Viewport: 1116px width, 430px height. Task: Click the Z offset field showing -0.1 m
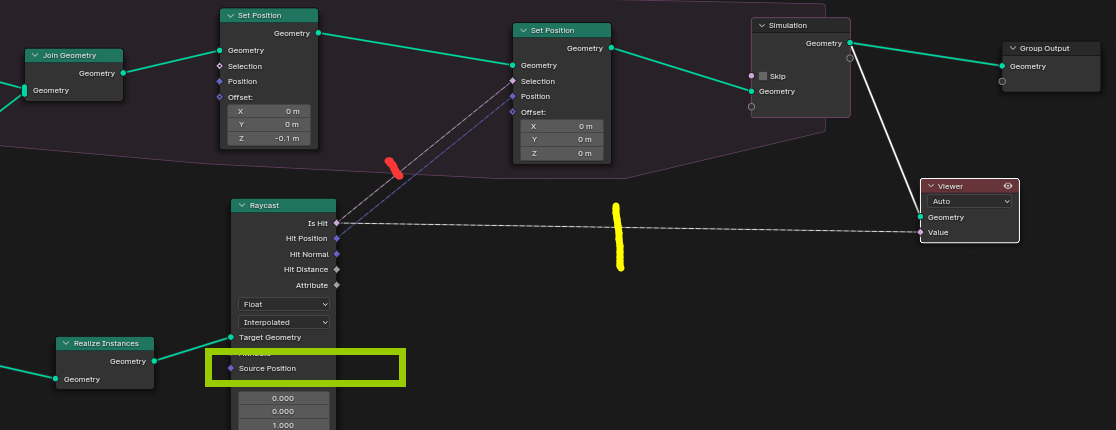pos(269,139)
